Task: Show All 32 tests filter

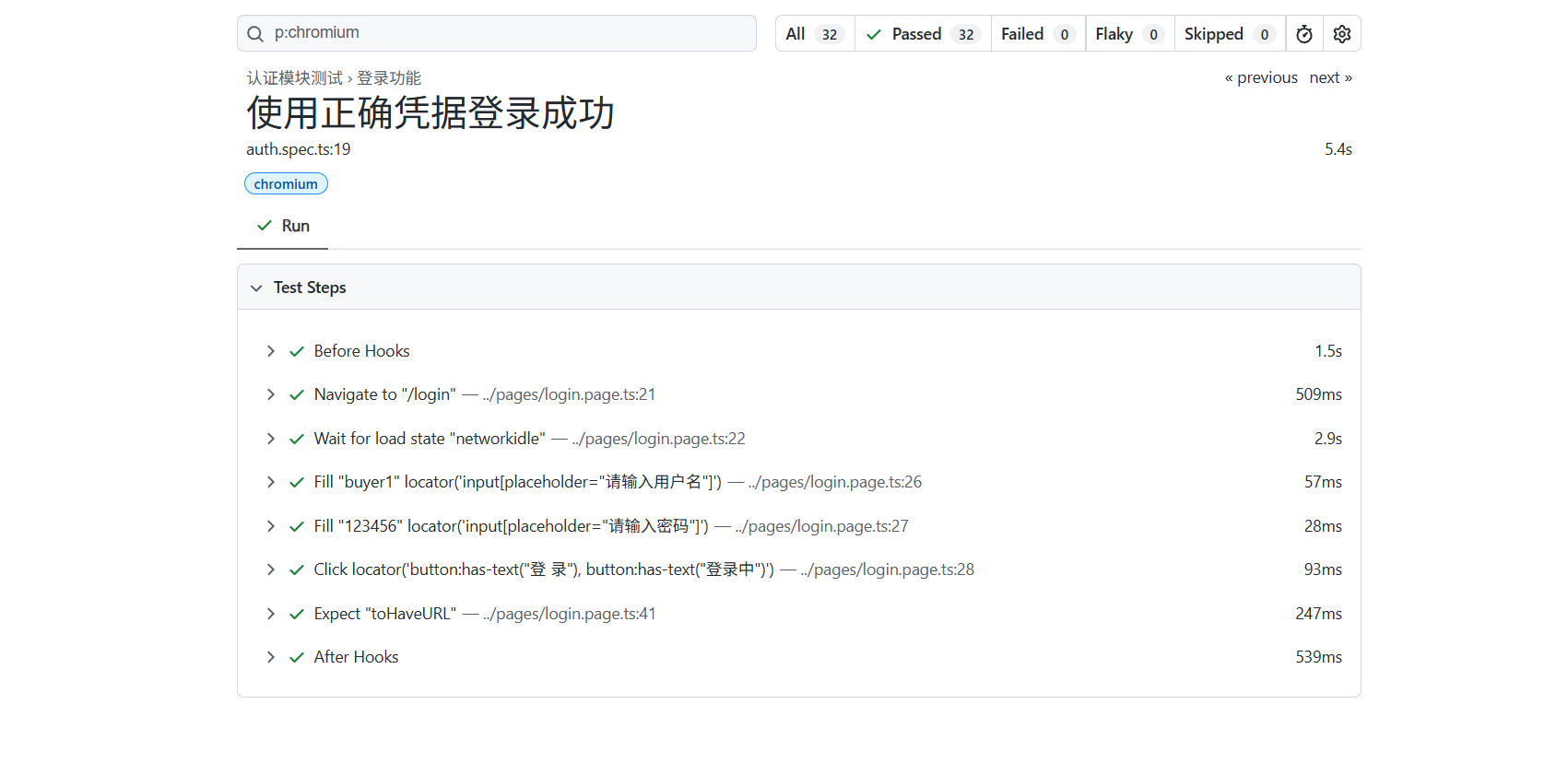Action: pyautogui.click(x=815, y=34)
